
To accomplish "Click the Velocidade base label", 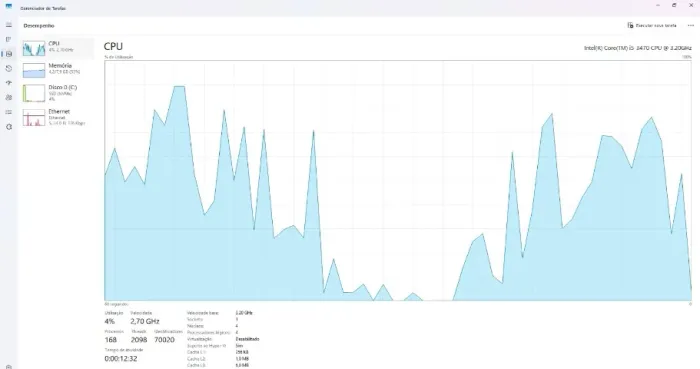I will (203, 313).
